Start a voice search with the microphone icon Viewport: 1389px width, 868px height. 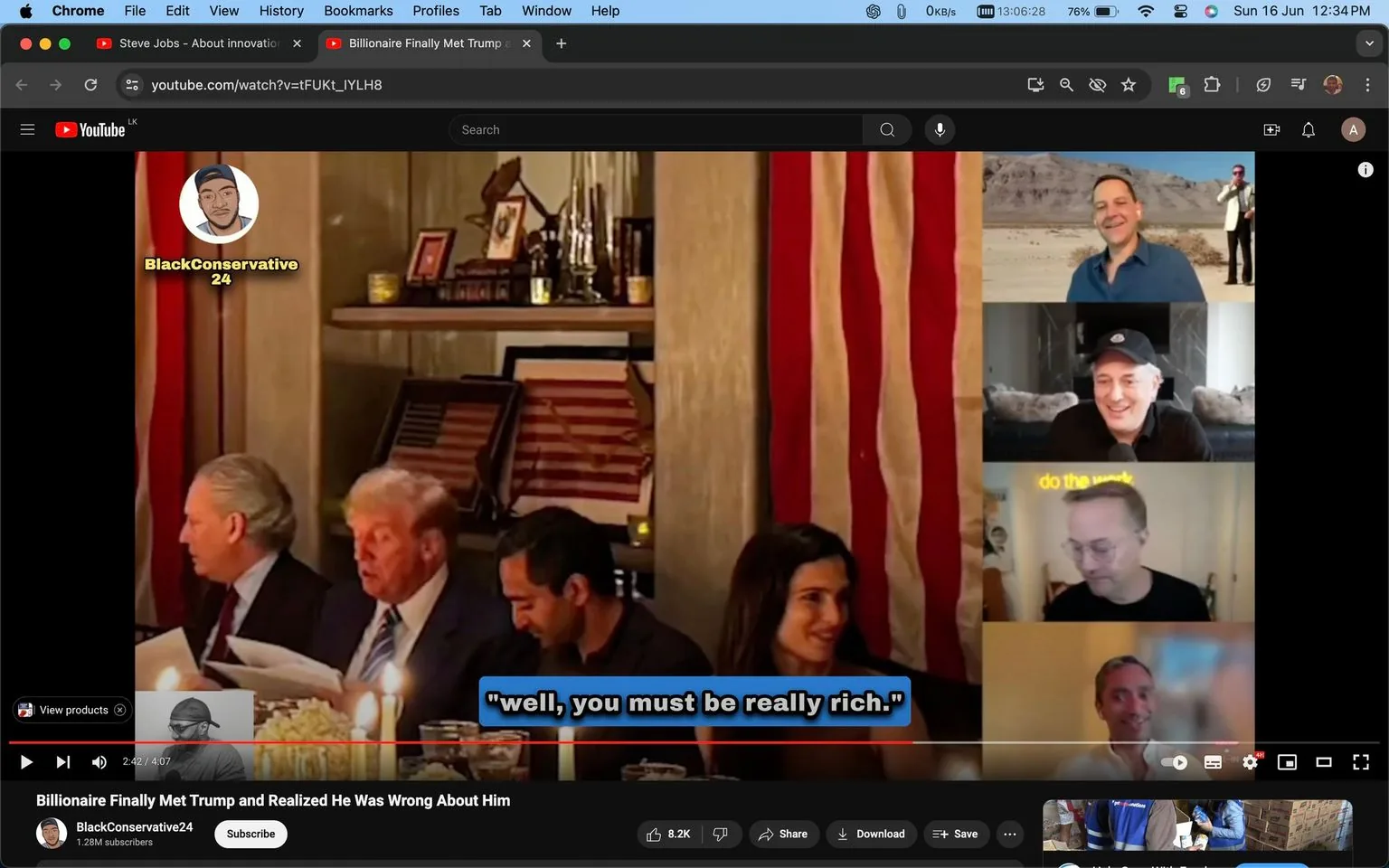click(940, 129)
